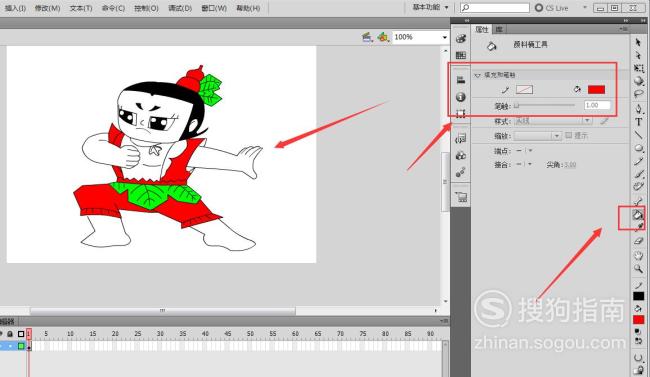Open the 修改(M) menu
This screenshot has height=377, width=650.
click(x=48, y=8)
